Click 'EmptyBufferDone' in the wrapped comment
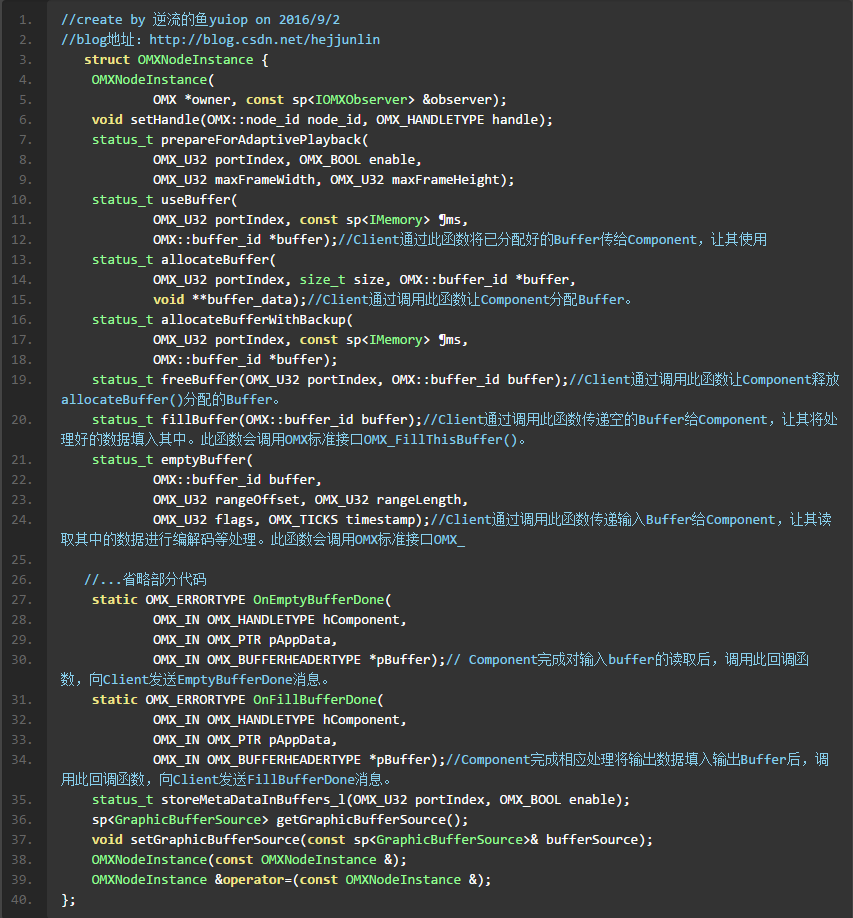Image resolution: width=853 pixels, height=918 pixels. coord(234,680)
